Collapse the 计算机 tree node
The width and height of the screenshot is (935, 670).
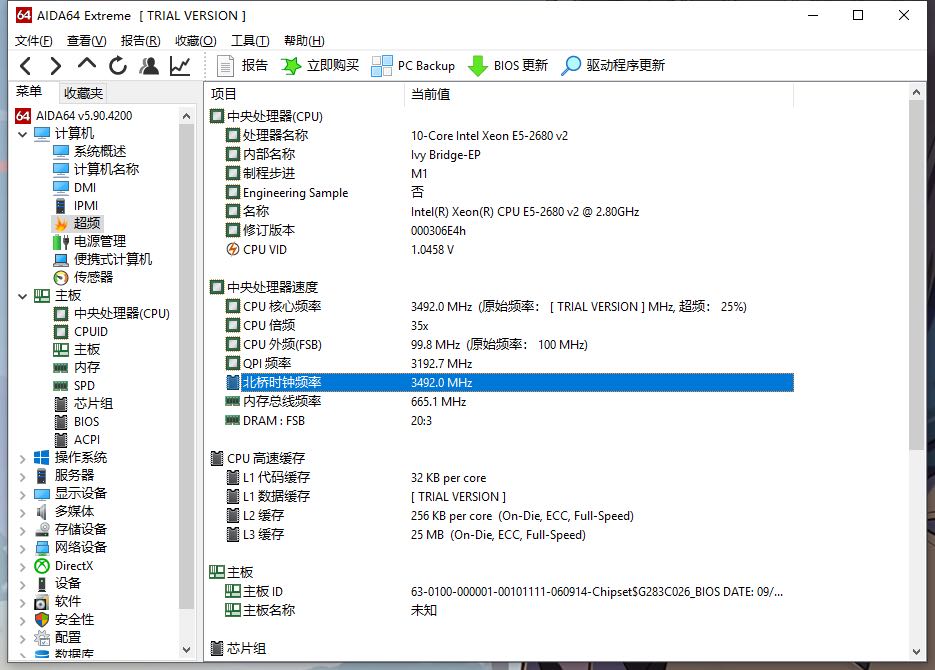23,134
